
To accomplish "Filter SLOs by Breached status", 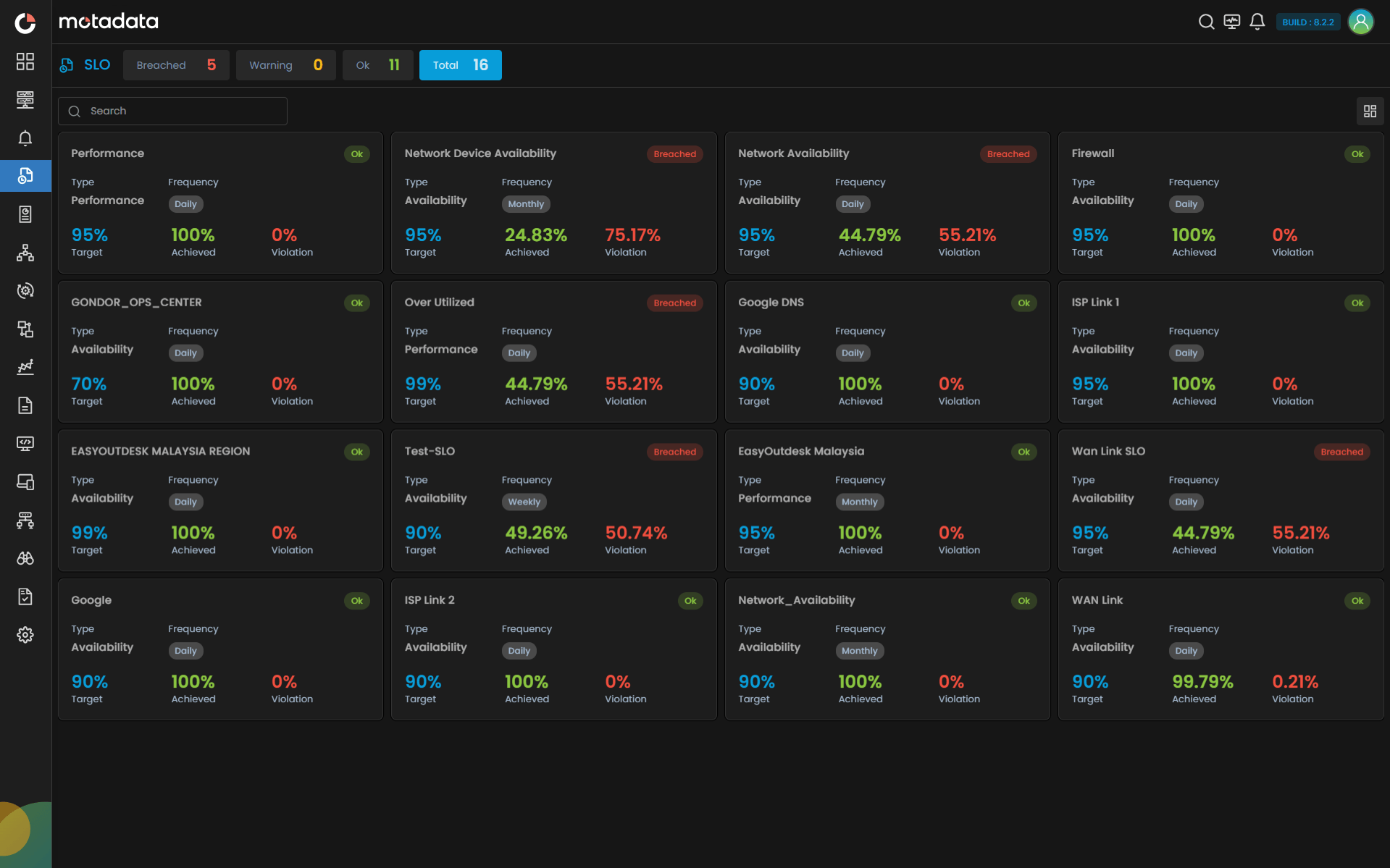I will coord(176,65).
